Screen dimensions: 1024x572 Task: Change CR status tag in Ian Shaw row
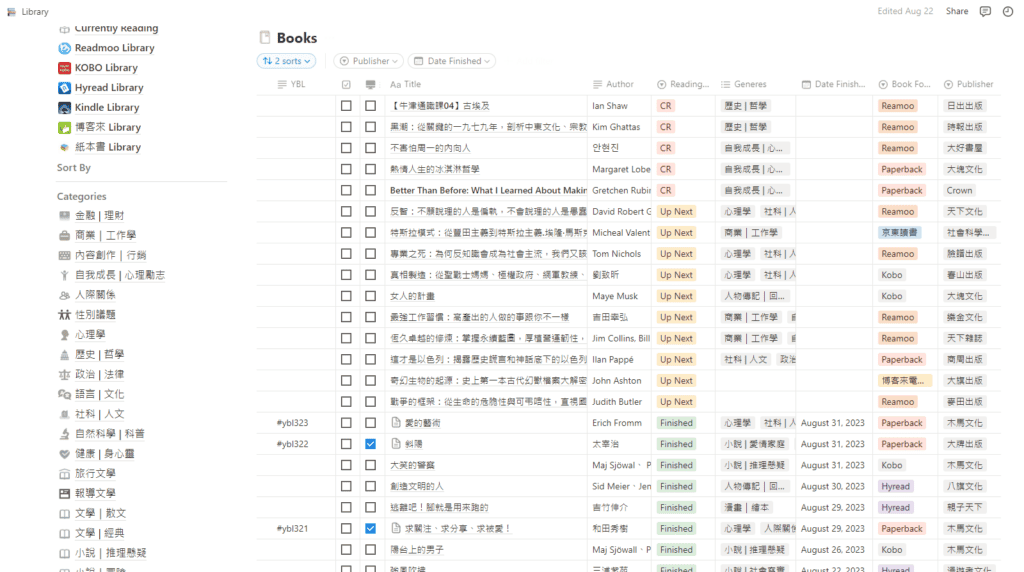[665, 106]
